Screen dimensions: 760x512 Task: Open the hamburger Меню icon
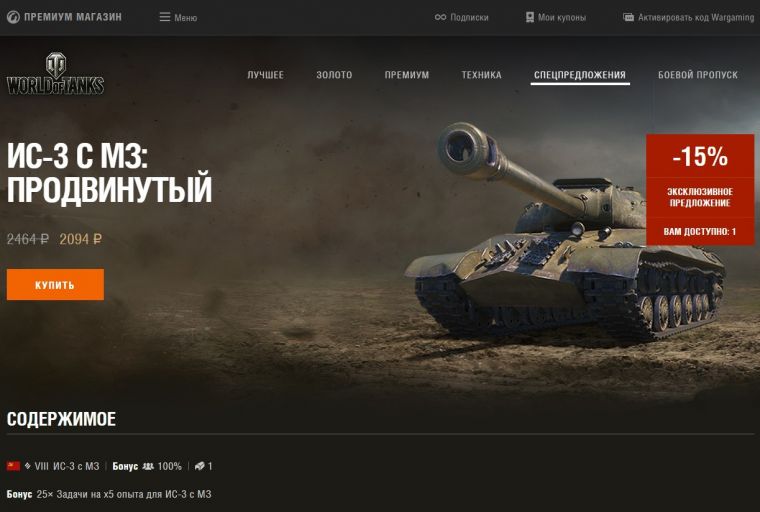[165, 17]
